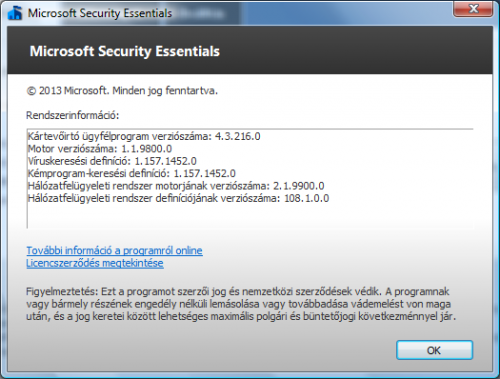
Task: Click the window title text in the title bar
Action: (100, 13)
